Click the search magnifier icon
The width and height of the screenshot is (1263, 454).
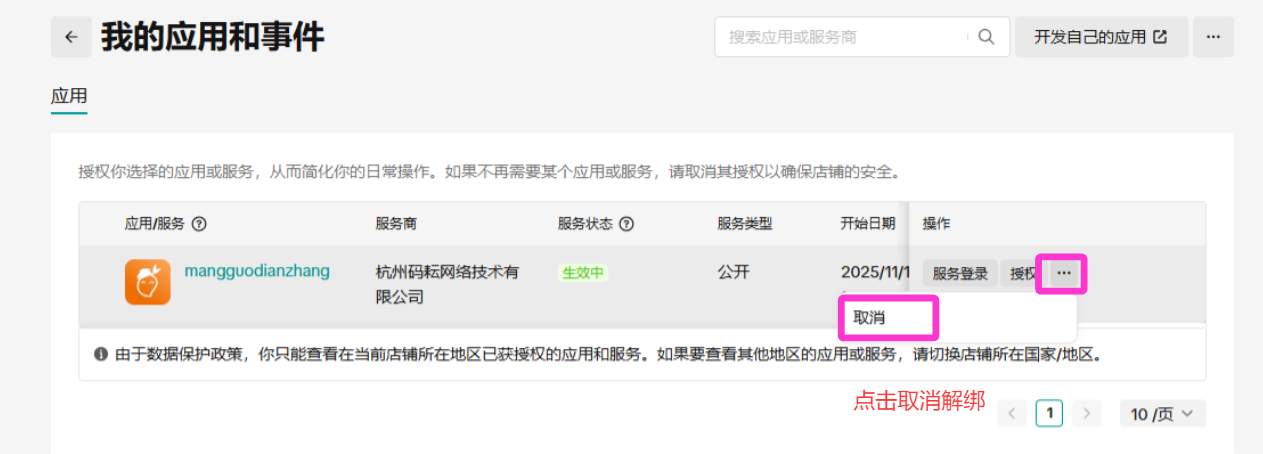coord(986,37)
